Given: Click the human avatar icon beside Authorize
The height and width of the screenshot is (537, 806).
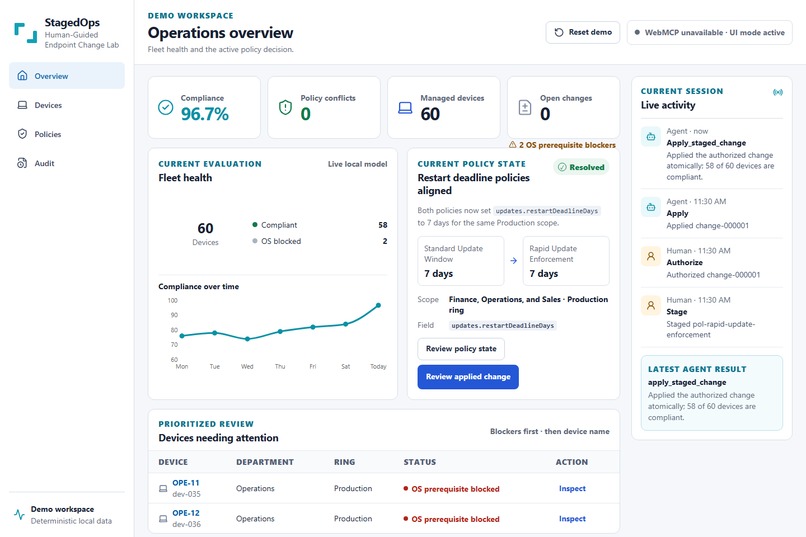Looking at the screenshot, I should [651, 256].
